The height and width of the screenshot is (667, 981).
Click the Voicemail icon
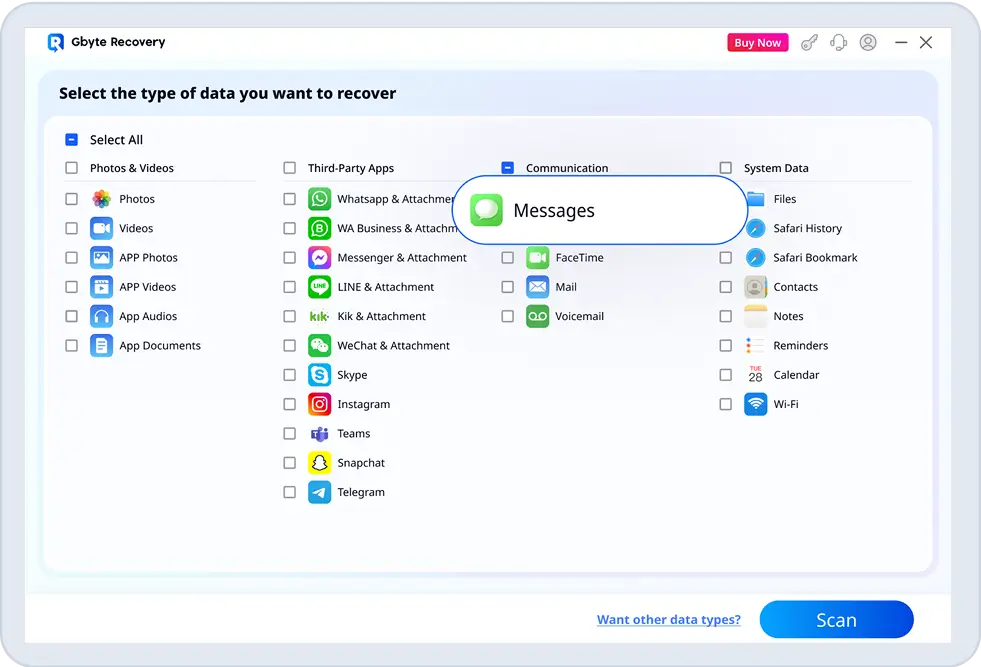[x=537, y=317]
